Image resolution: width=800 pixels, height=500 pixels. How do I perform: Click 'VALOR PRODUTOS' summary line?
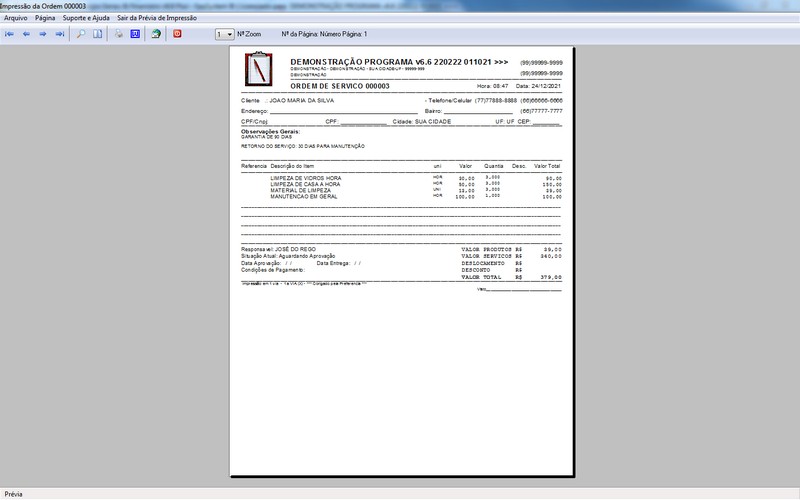pyautogui.click(x=511, y=249)
